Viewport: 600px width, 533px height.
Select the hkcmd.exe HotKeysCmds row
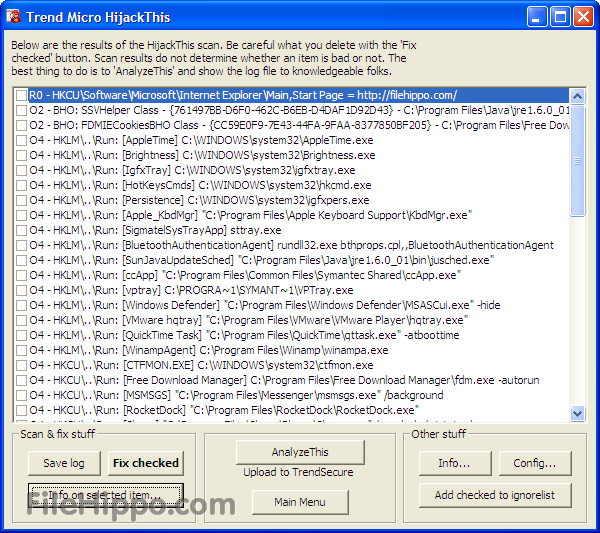pyautogui.click(x=200, y=185)
